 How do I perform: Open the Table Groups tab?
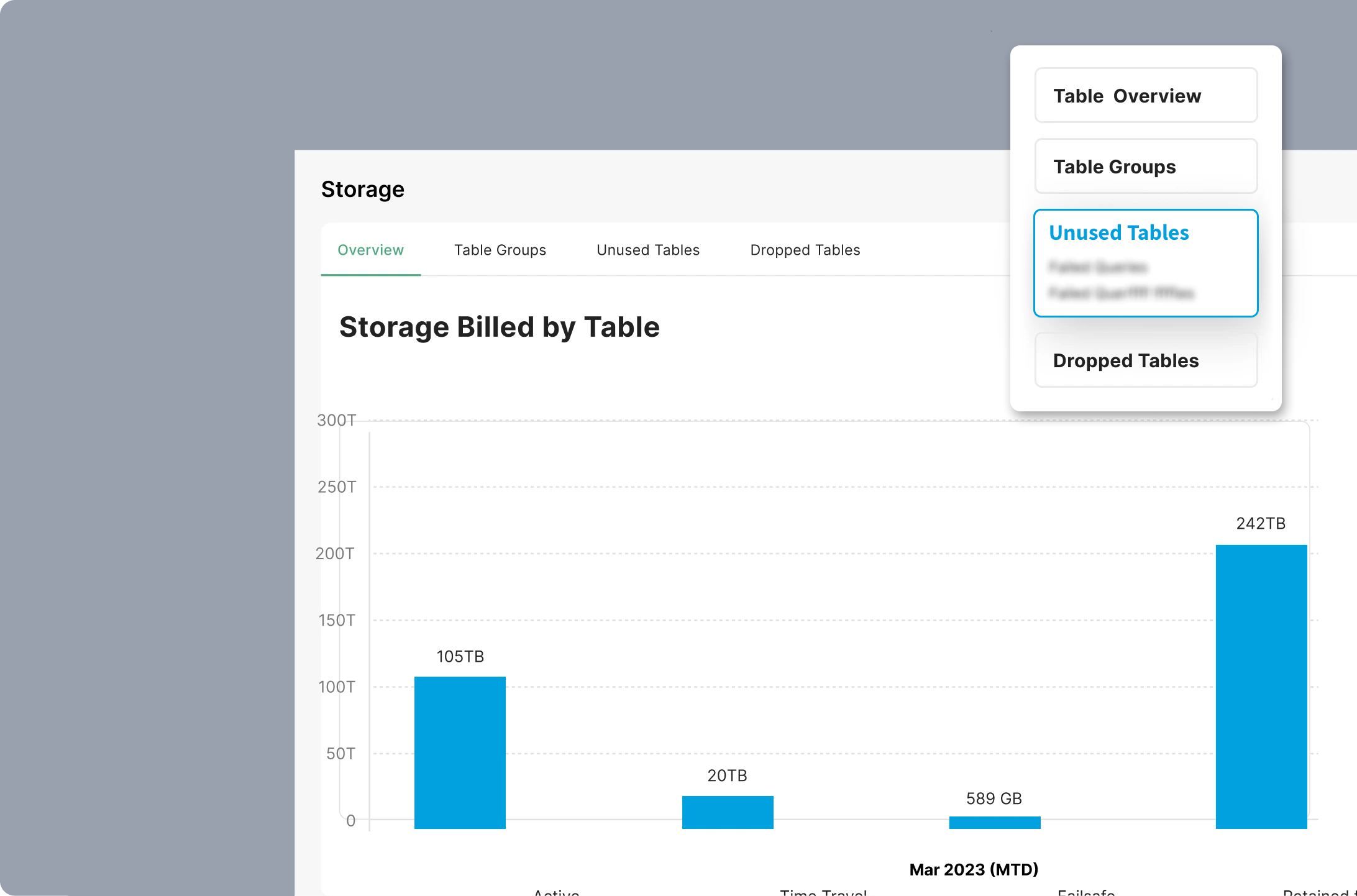coord(500,250)
